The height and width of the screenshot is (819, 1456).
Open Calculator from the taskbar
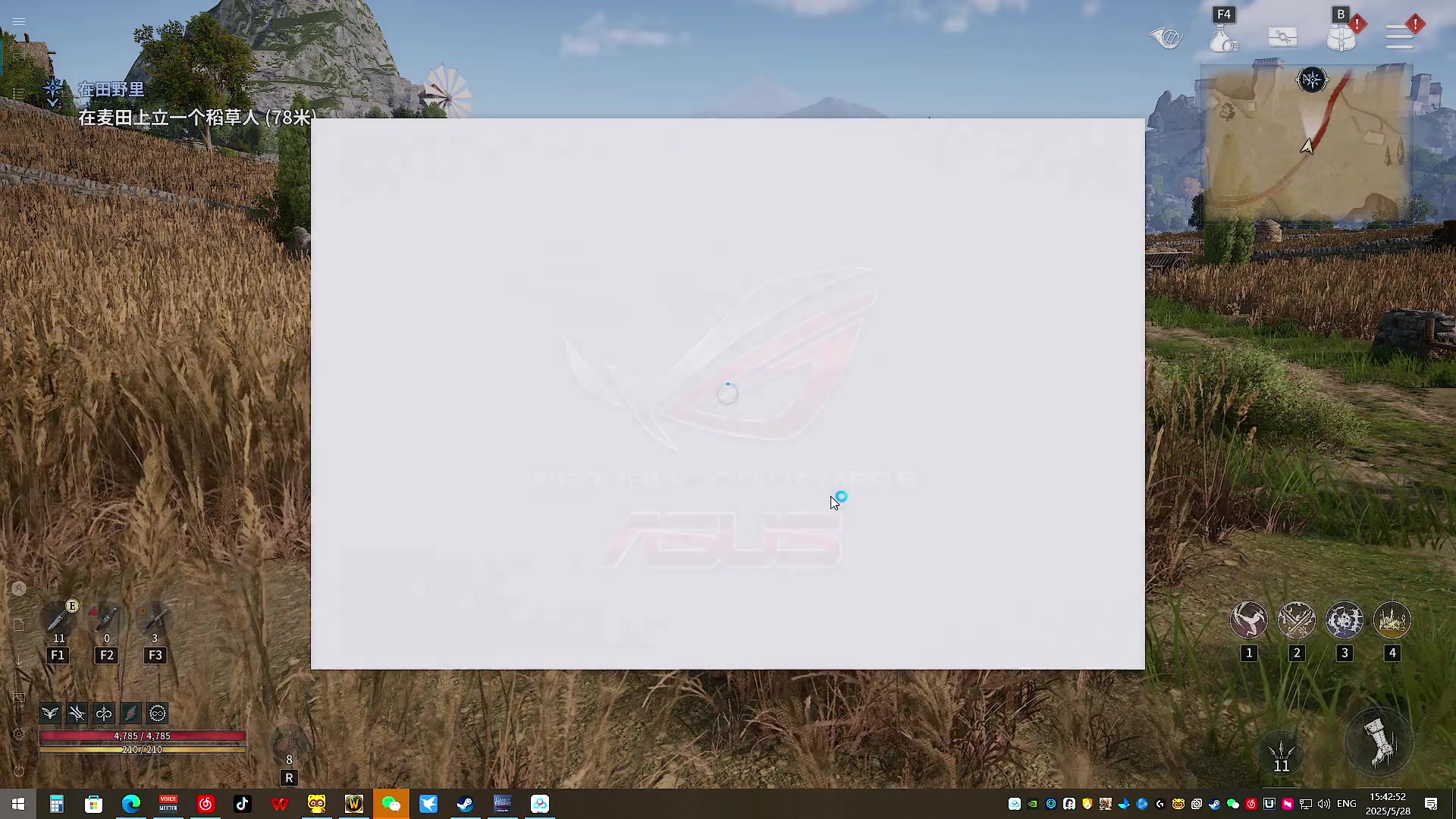click(57, 804)
